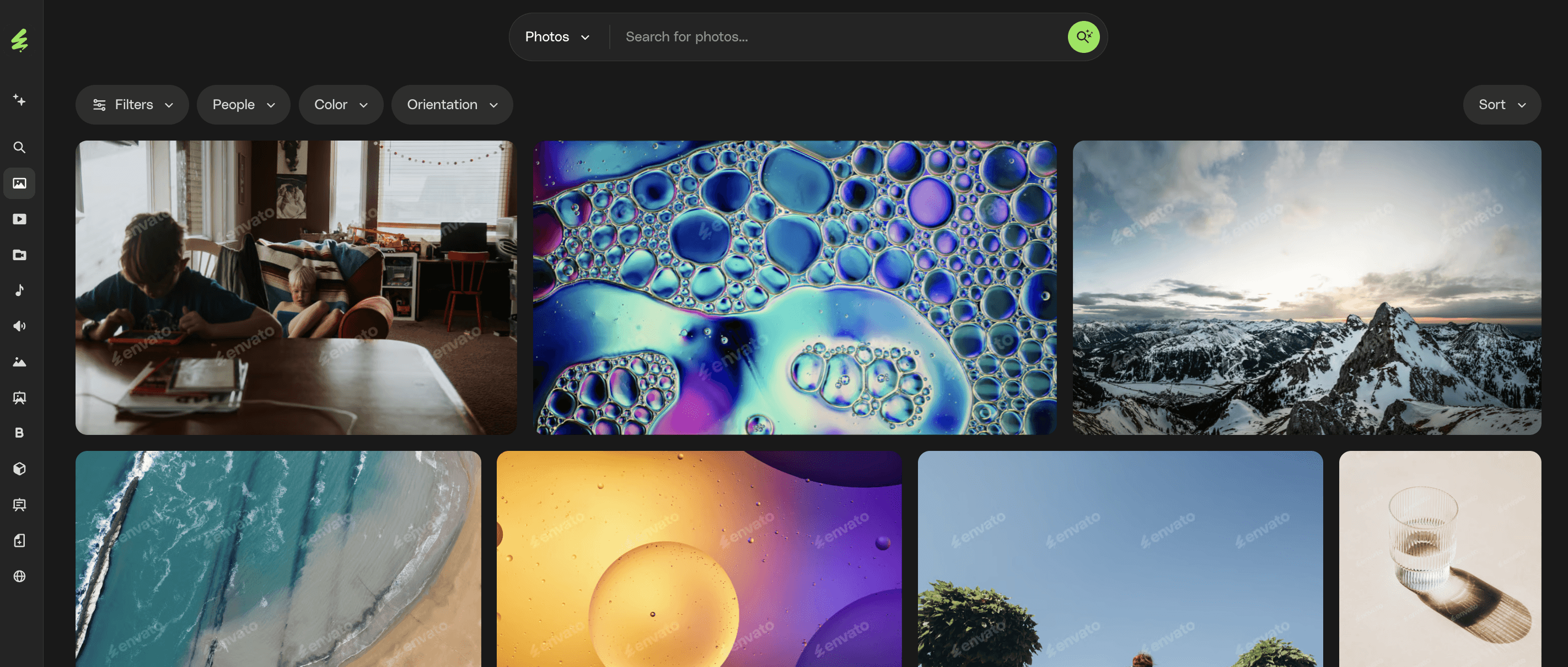Click the sidebar search magnifier icon
The width and height of the screenshot is (1568, 667).
tap(19, 147)
